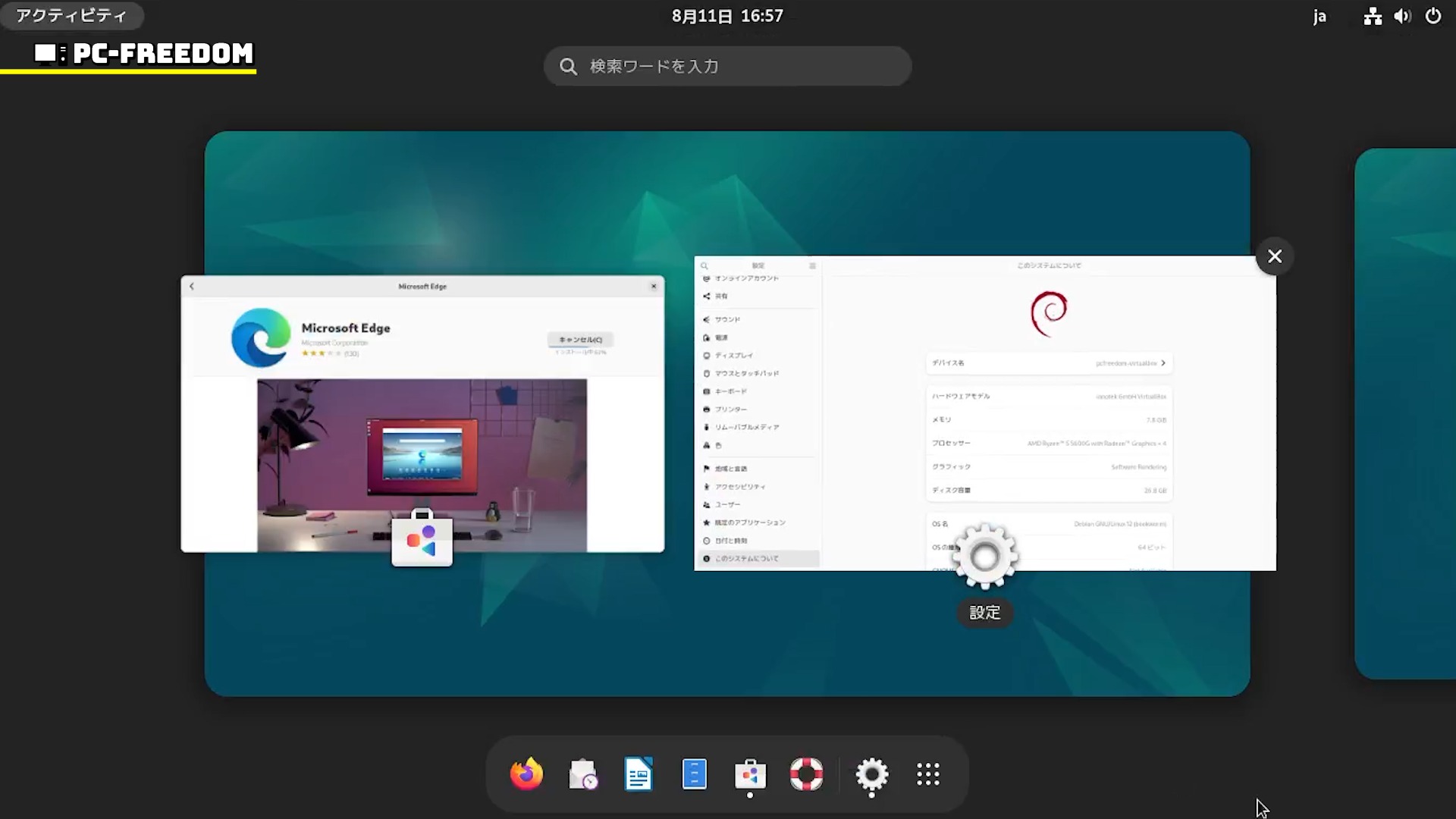Click the search field
The image size is (1456, 819).
click(727, 66)
